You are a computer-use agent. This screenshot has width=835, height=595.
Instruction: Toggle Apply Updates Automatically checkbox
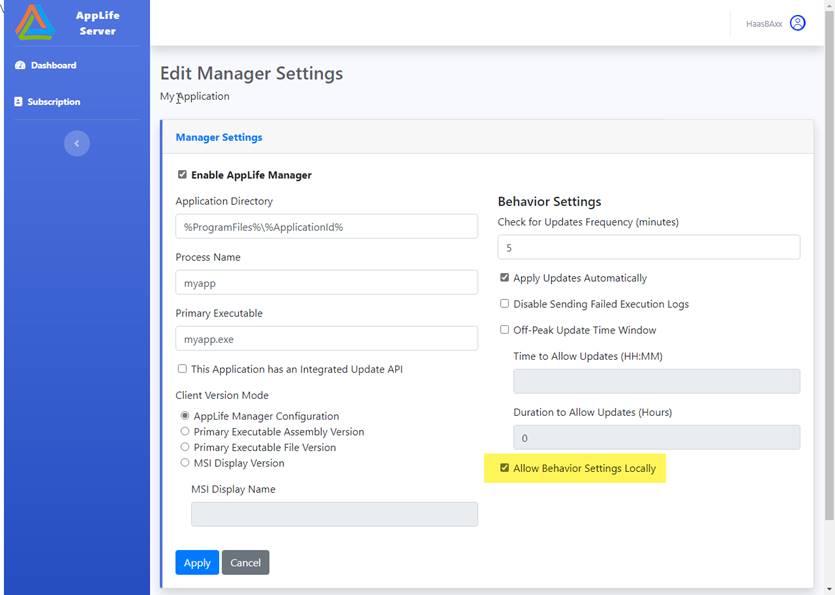click(x=504, y=278)
